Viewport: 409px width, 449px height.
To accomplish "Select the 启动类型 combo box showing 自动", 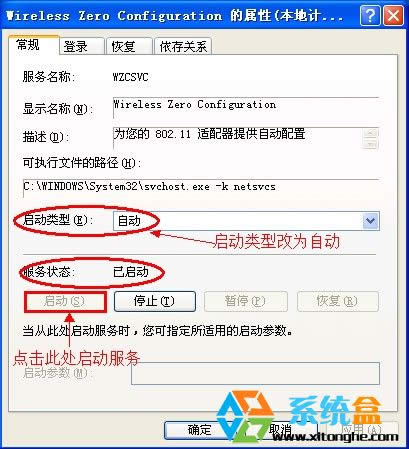I will (246, 220).
